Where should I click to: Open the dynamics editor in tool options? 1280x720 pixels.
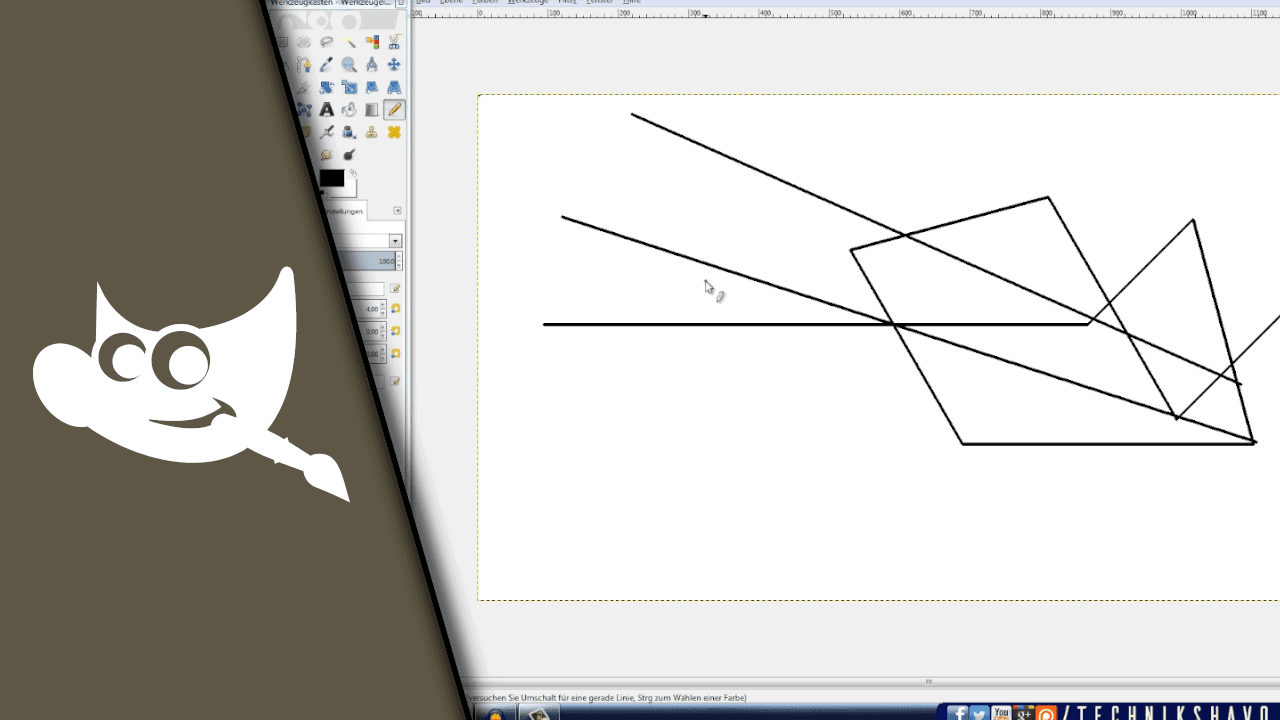395,381
